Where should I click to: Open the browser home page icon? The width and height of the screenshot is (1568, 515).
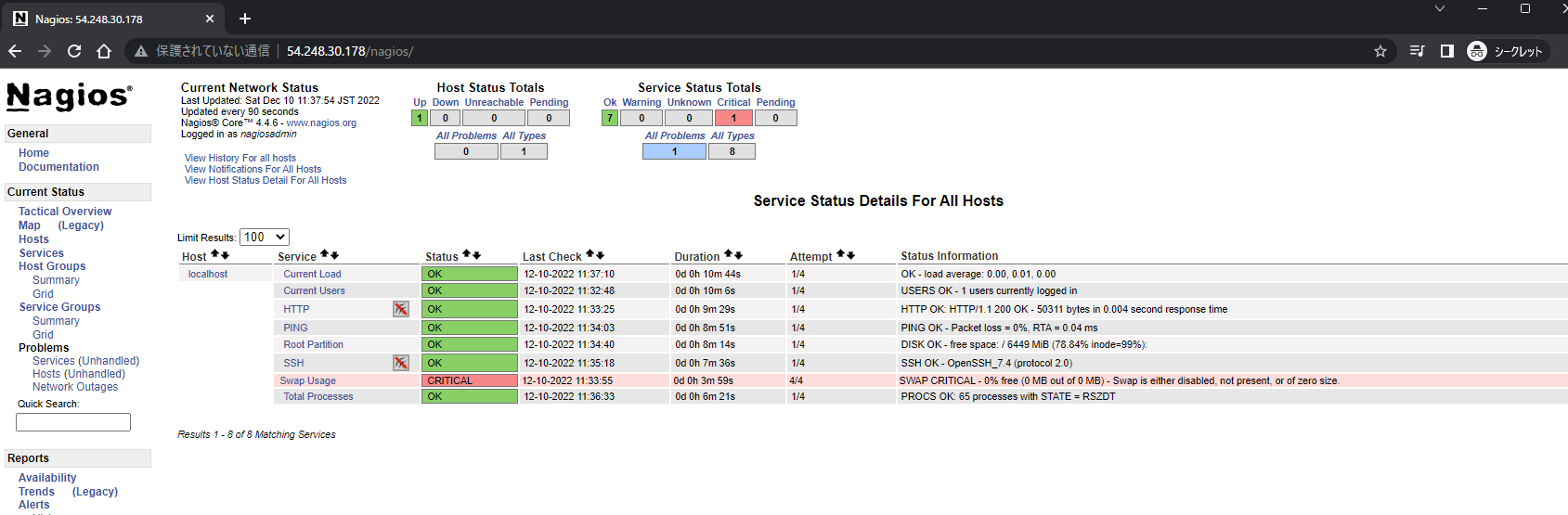[104, 51]
